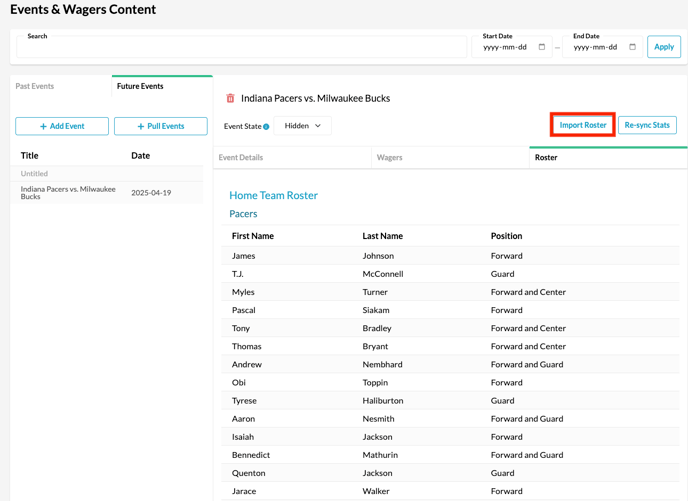Click last name Haliburton
Viewport: 688px width, 501px height.
click(383, 401)
